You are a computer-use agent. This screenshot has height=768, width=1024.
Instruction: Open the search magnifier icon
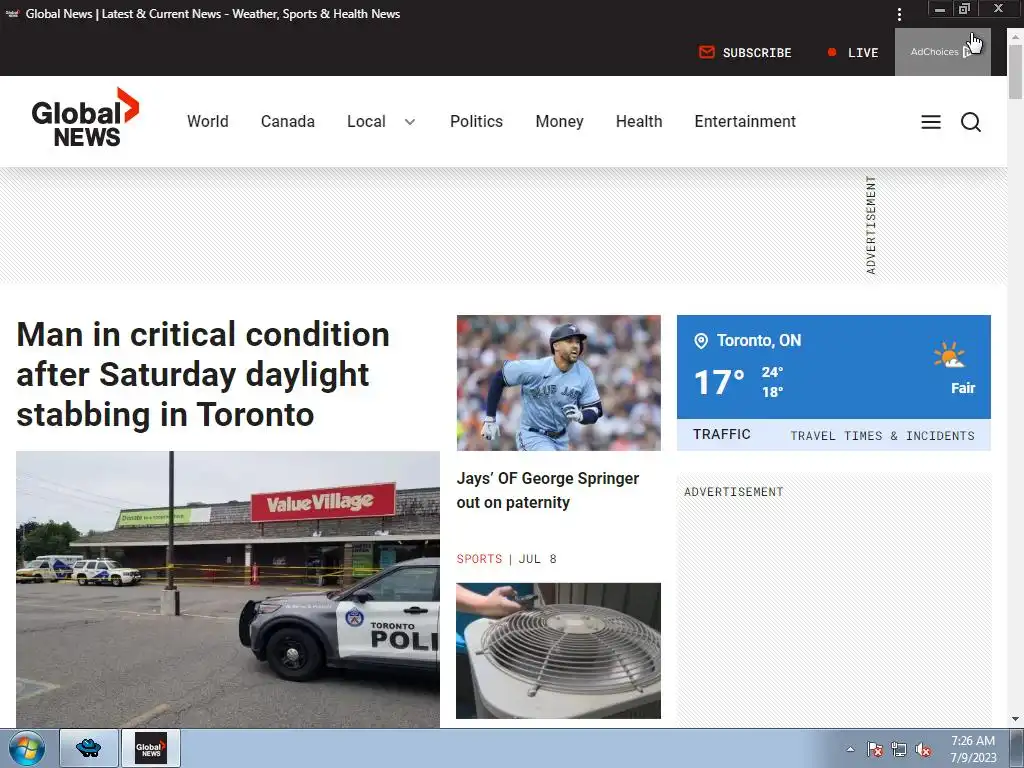pyautogui.click(x=970, y=122)
